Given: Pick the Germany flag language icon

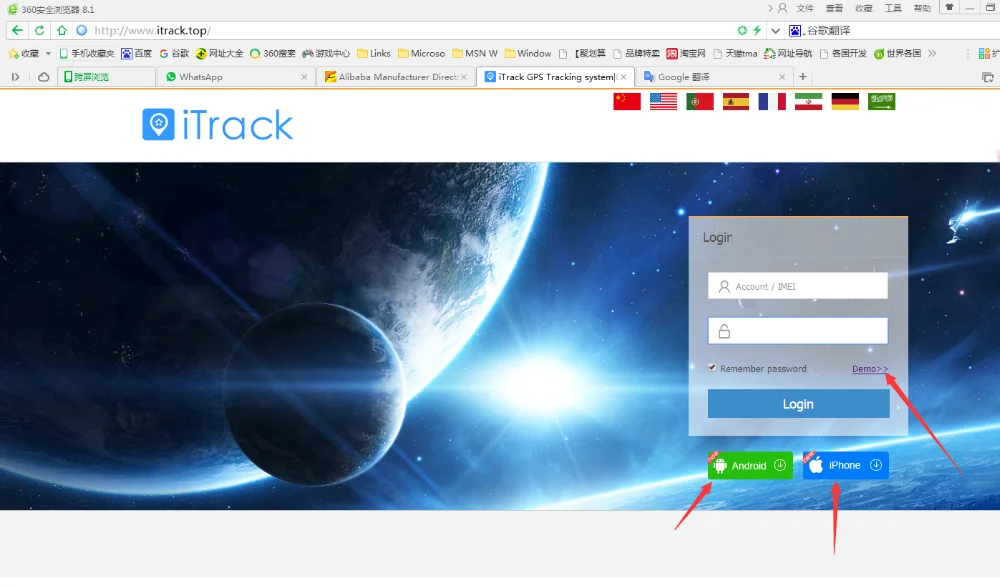Looking at the screenshot, I should (x=845, y=101).
